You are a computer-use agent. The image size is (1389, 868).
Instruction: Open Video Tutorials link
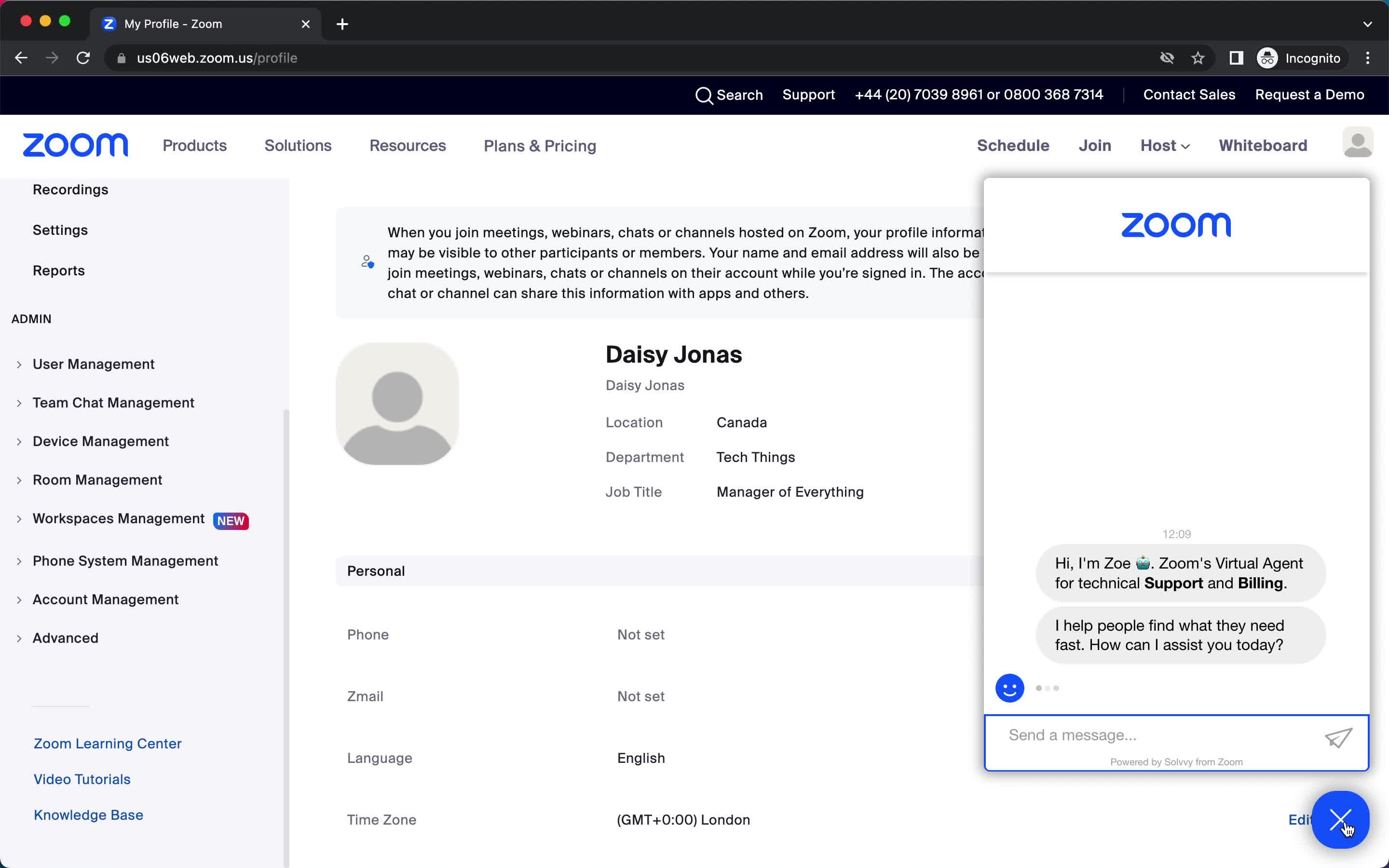point(82,779)
